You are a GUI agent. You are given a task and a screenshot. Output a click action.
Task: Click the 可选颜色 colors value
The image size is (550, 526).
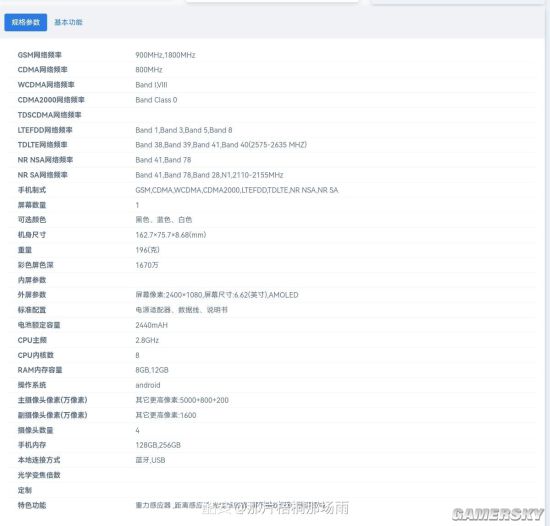pos(163,220)
